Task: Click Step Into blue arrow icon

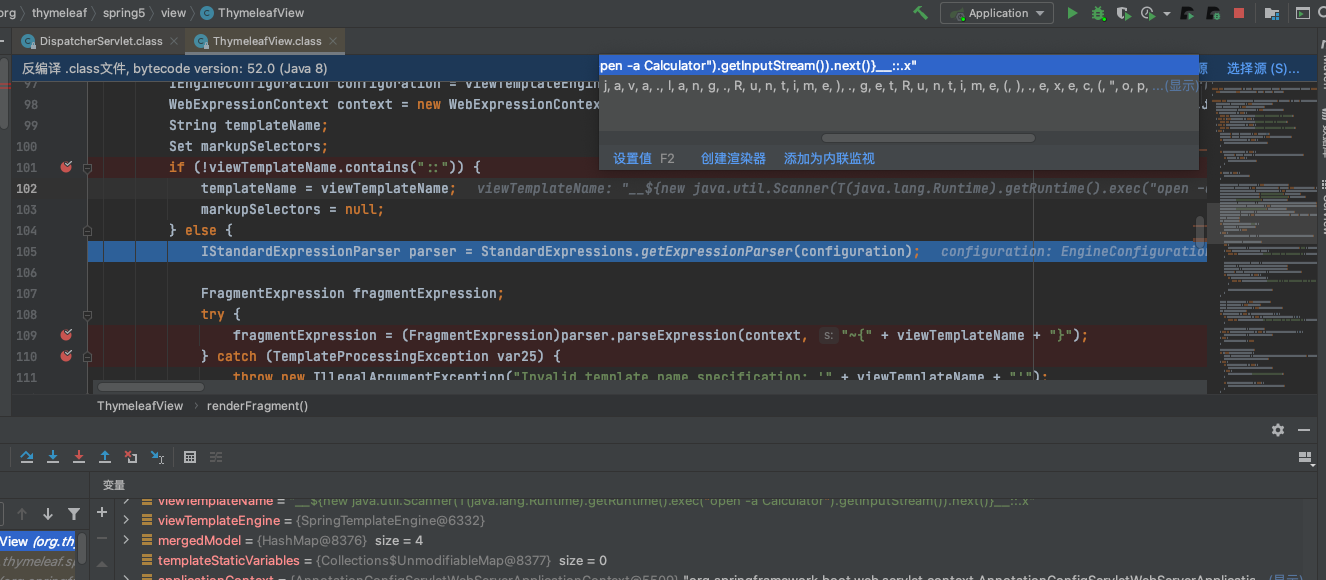Action: (53, 457)
